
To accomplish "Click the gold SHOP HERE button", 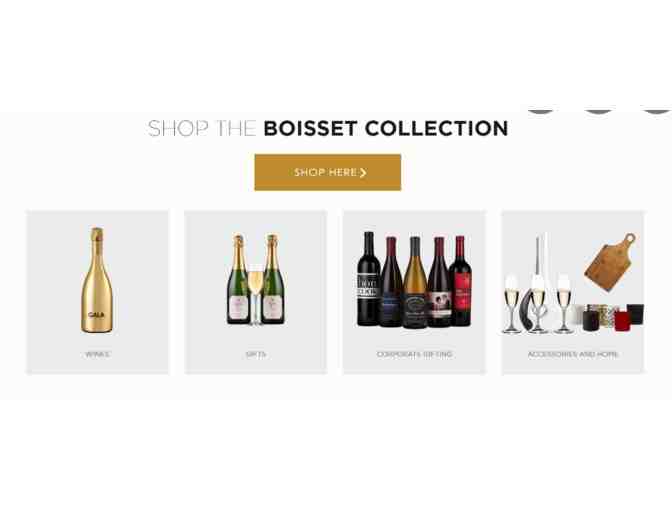I will (x=327, y=172).
